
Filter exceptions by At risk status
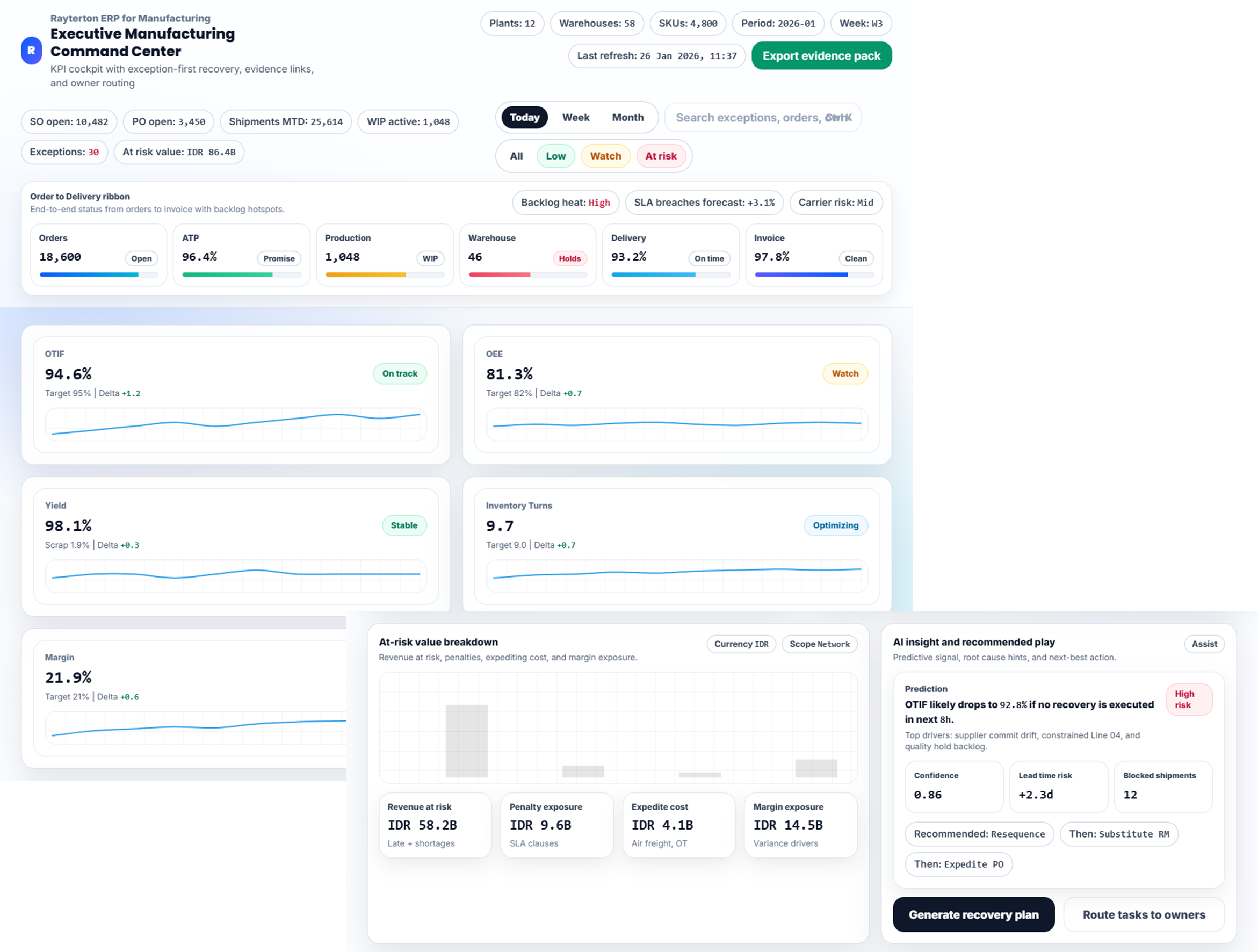coord(660,156)
